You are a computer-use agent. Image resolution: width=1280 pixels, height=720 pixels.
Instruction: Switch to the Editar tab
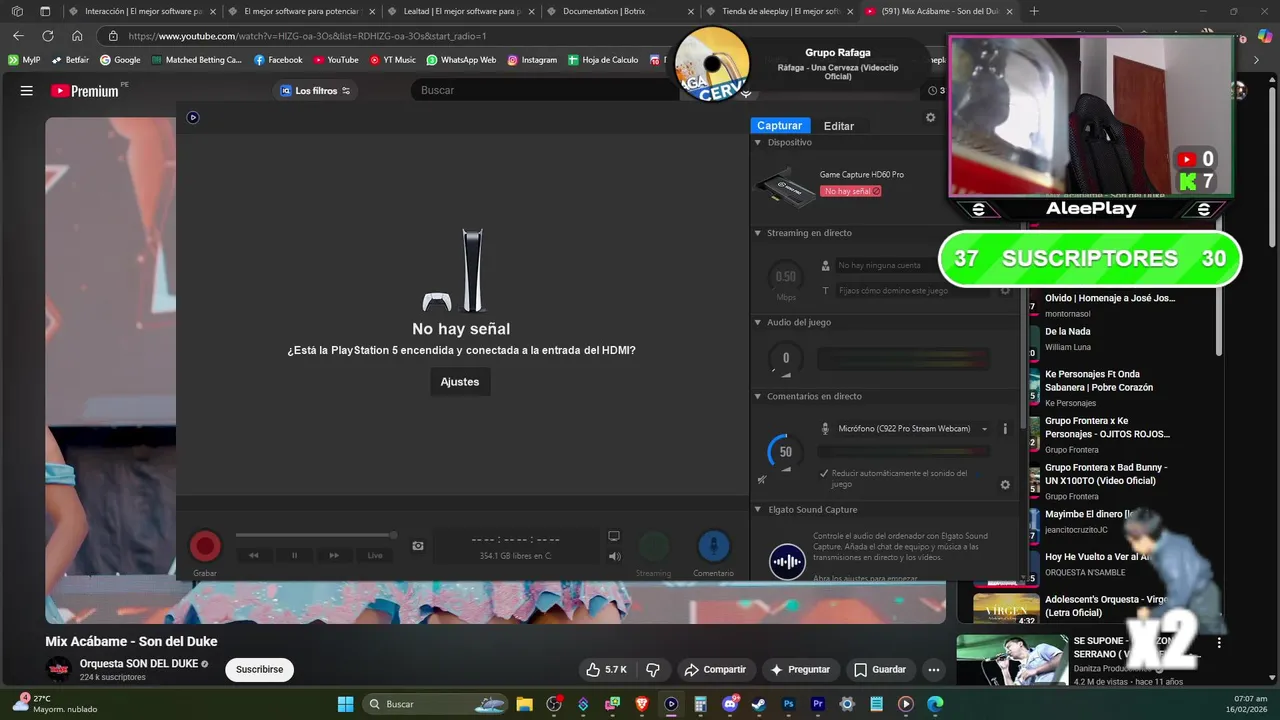(x=839, y=126)
